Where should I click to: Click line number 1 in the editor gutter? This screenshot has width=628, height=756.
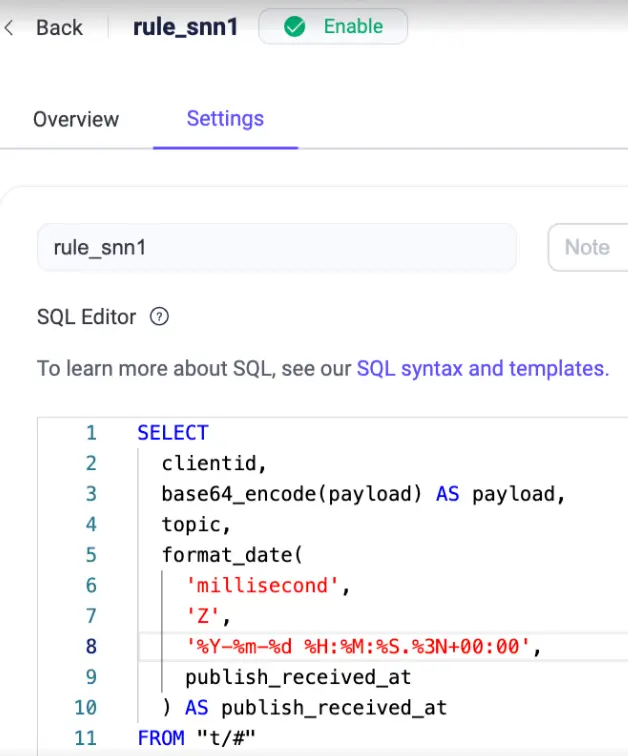click(91, 433)
